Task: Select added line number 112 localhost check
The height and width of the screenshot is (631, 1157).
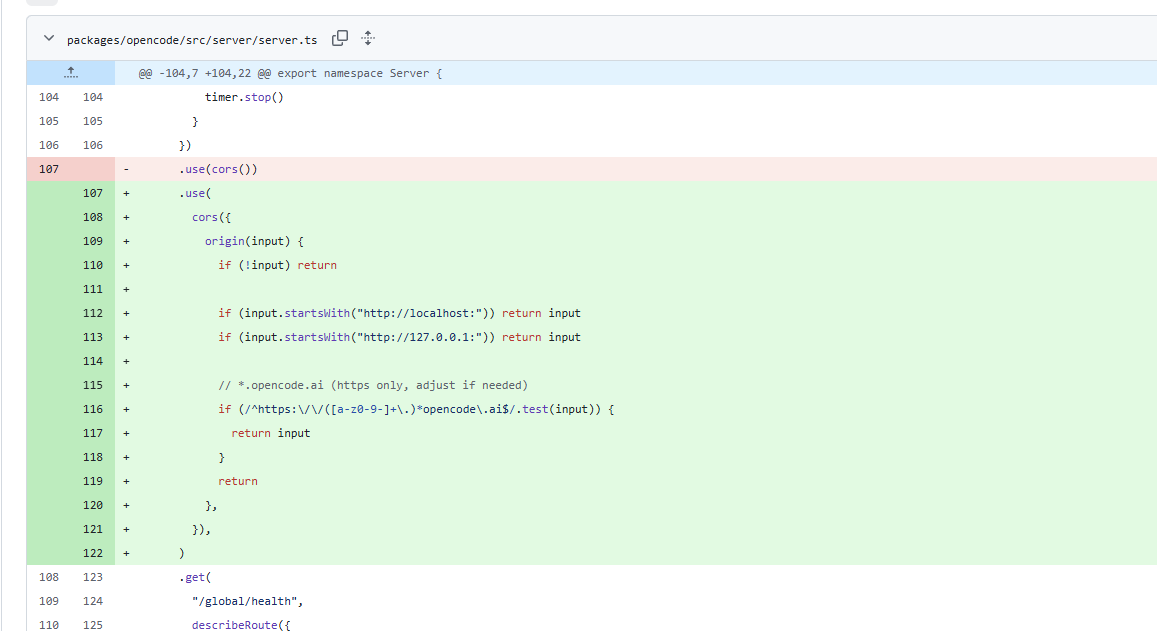Action: (93, 313)
